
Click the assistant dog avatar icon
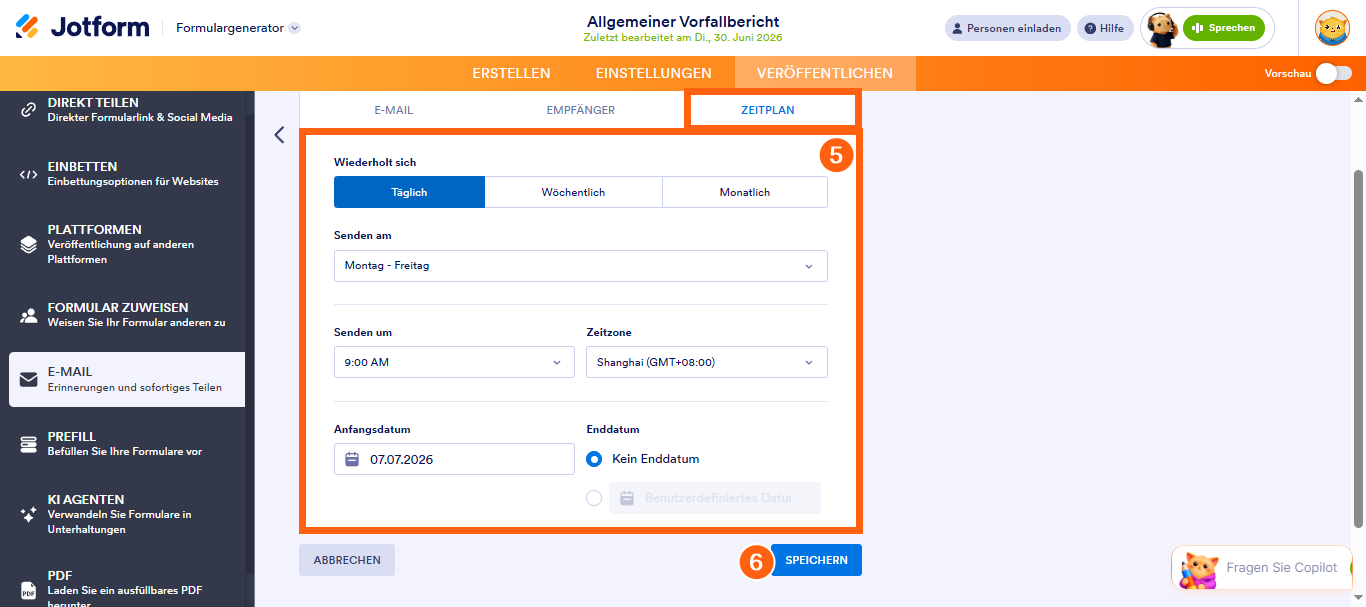[1161, 29]
